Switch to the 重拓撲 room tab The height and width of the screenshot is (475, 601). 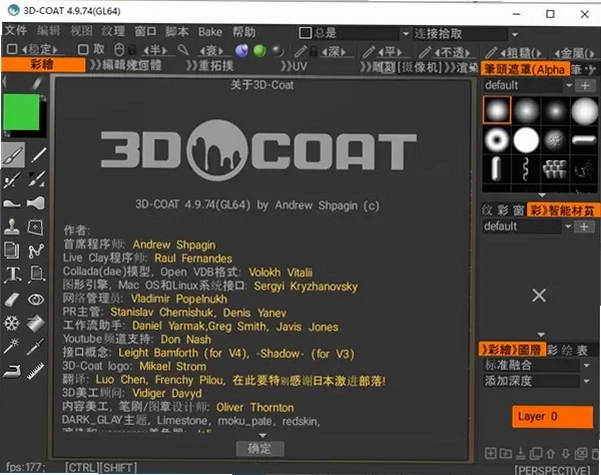point(210,66)
